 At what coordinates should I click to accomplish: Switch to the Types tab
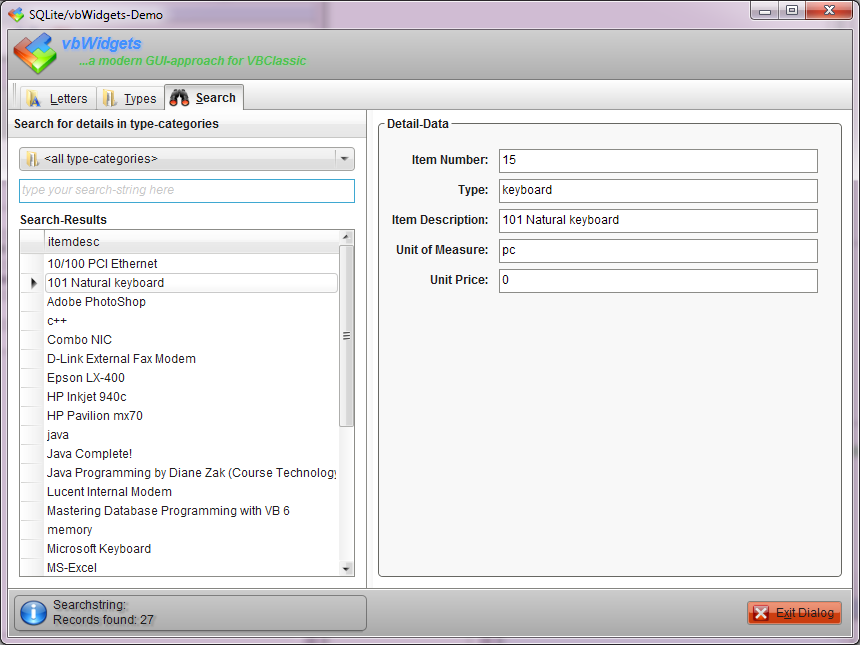pyautogui.click(x=130, y=98)
